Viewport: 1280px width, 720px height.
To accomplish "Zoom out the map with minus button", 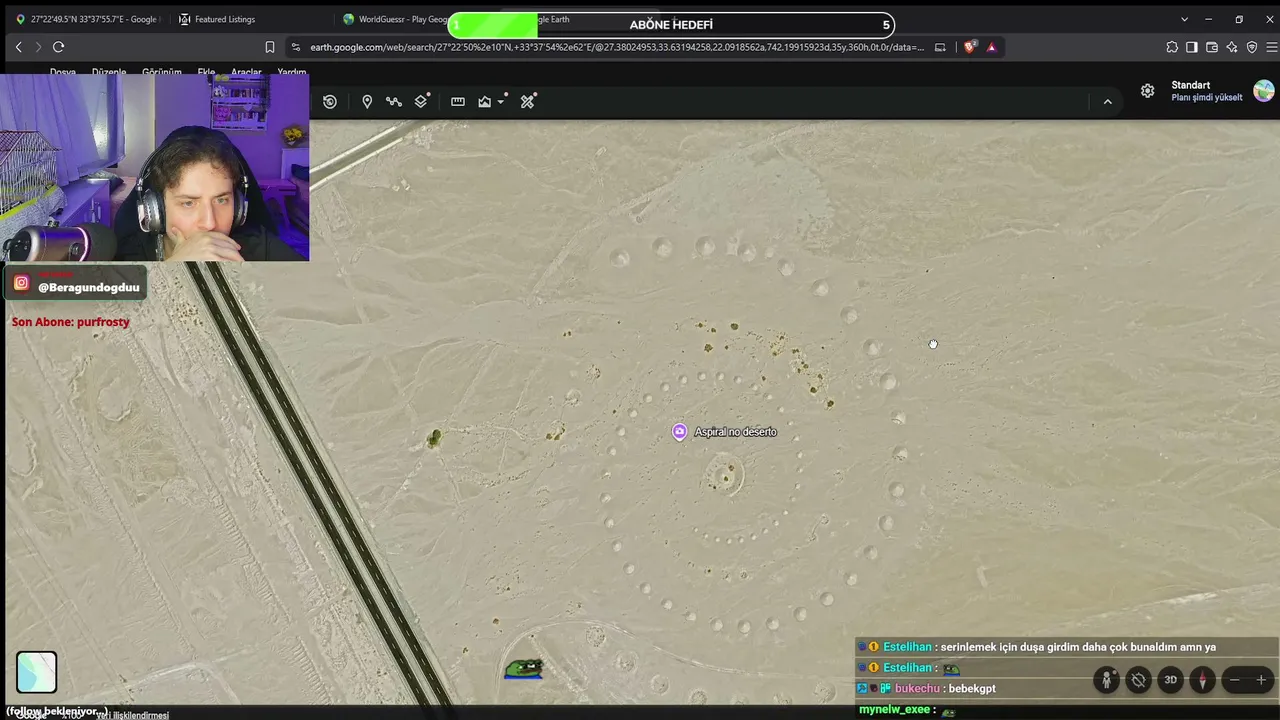I will (1234, 680).
